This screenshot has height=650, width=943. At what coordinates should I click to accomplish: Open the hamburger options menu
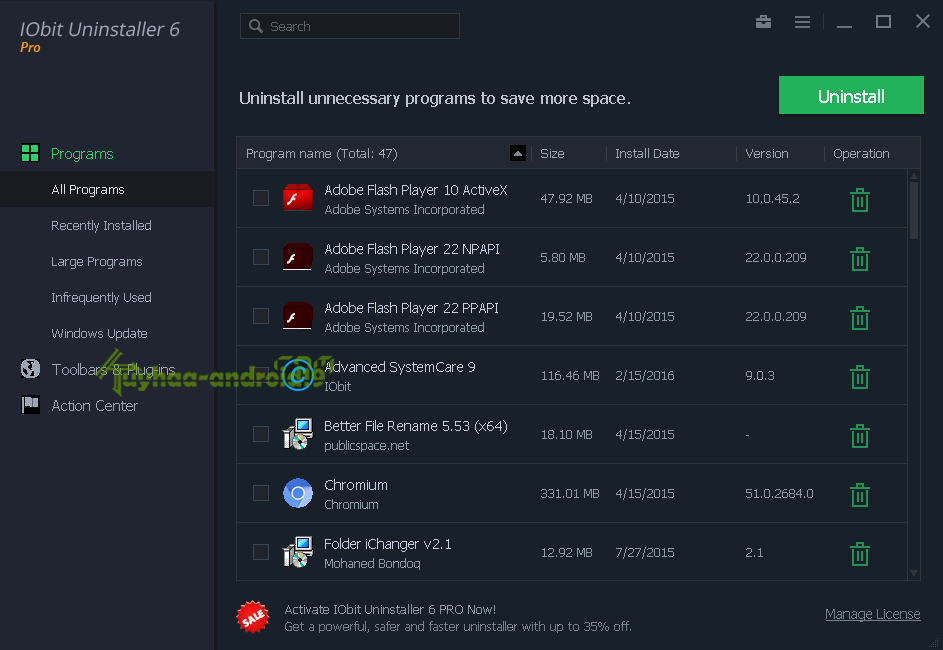click(x=802, y=22)
